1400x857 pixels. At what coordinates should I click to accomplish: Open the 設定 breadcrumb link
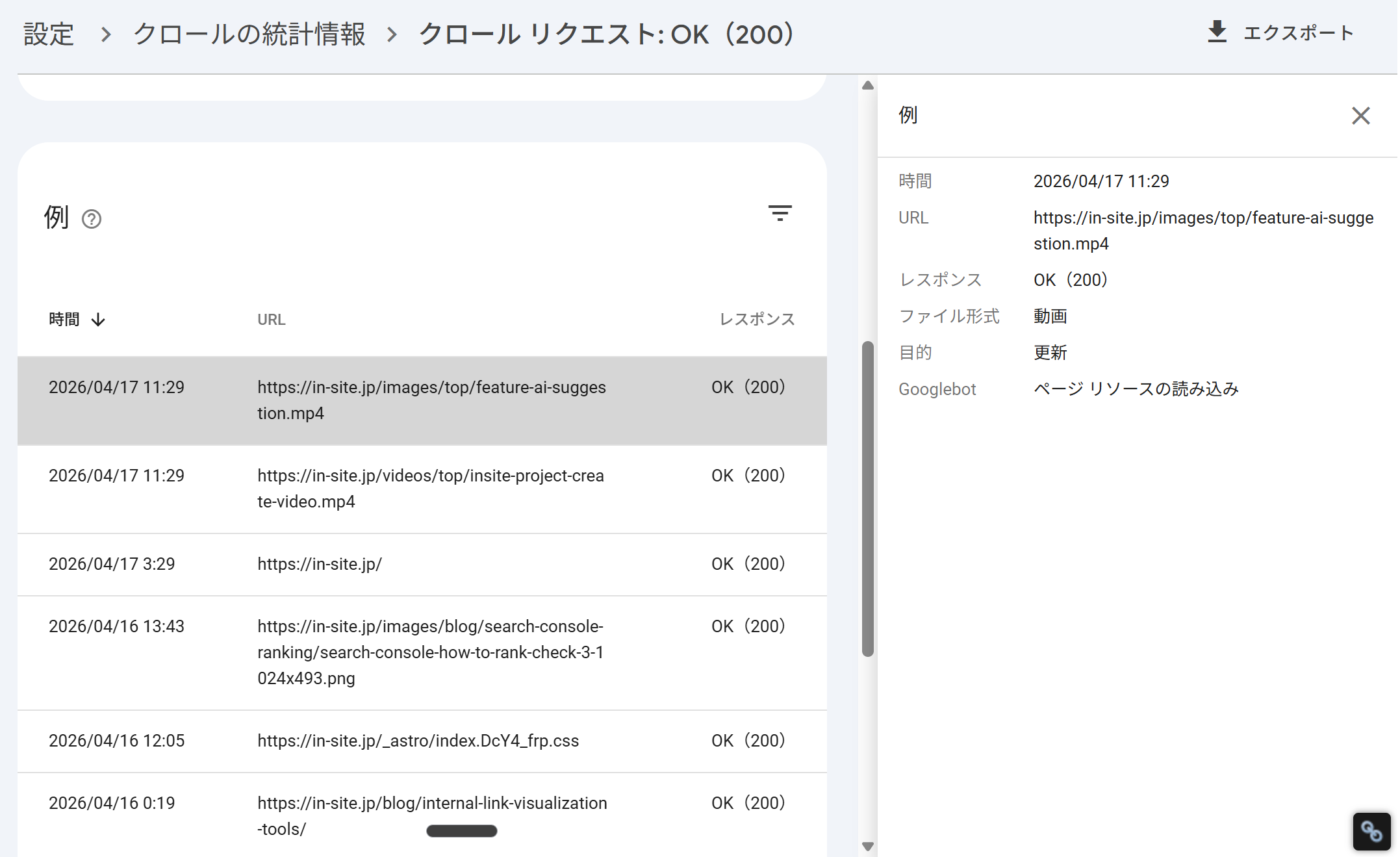coord(48,34)
